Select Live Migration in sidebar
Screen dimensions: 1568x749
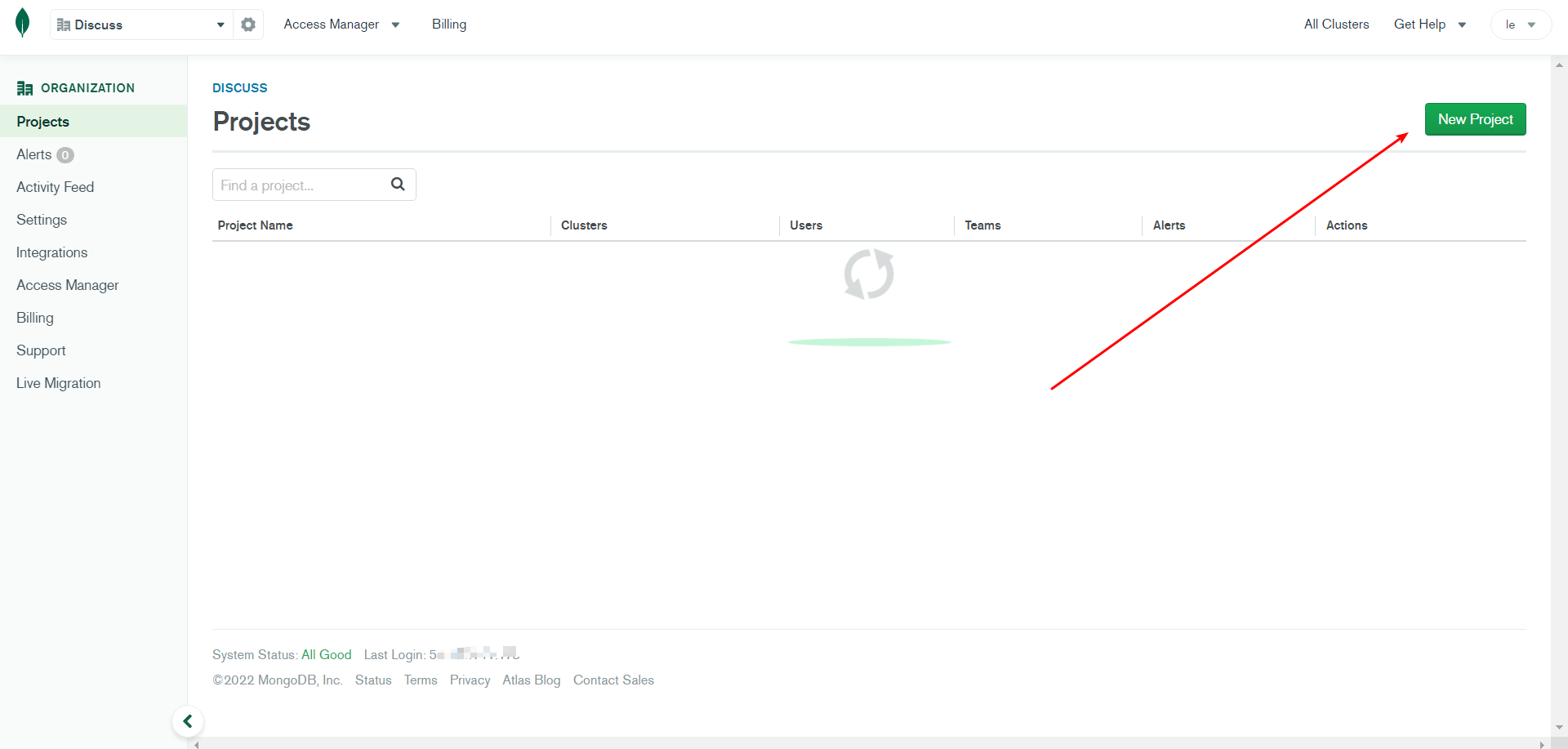58,383
